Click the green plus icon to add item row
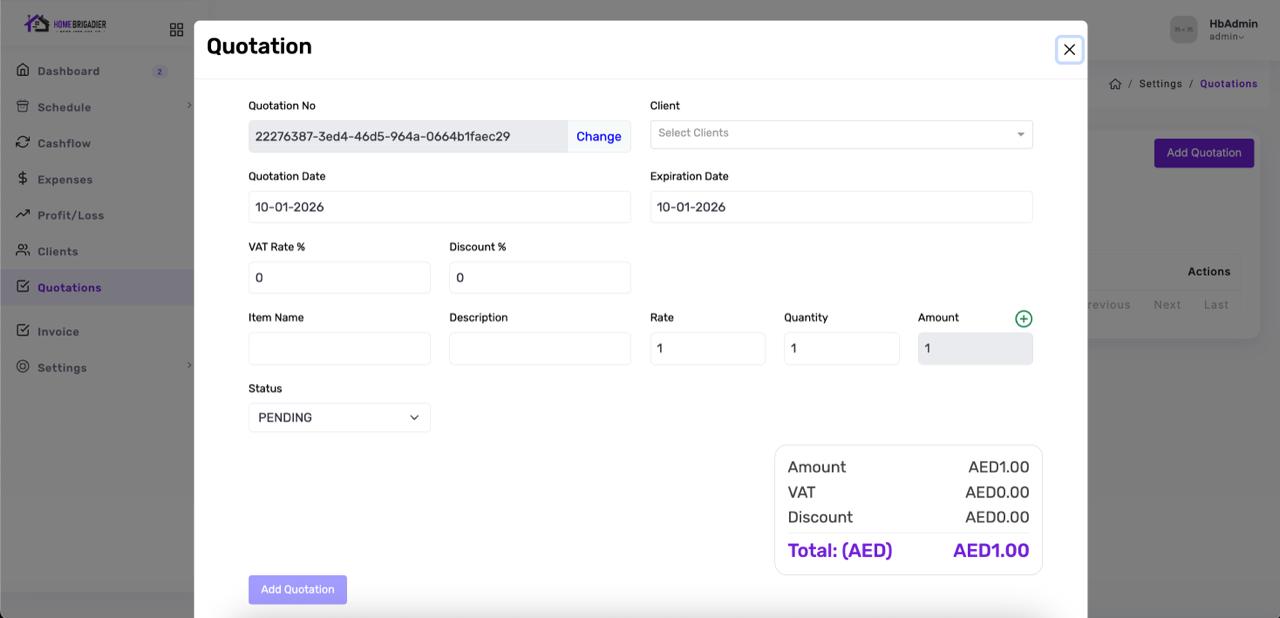 pyautogui.click(x=1023, y=319)
